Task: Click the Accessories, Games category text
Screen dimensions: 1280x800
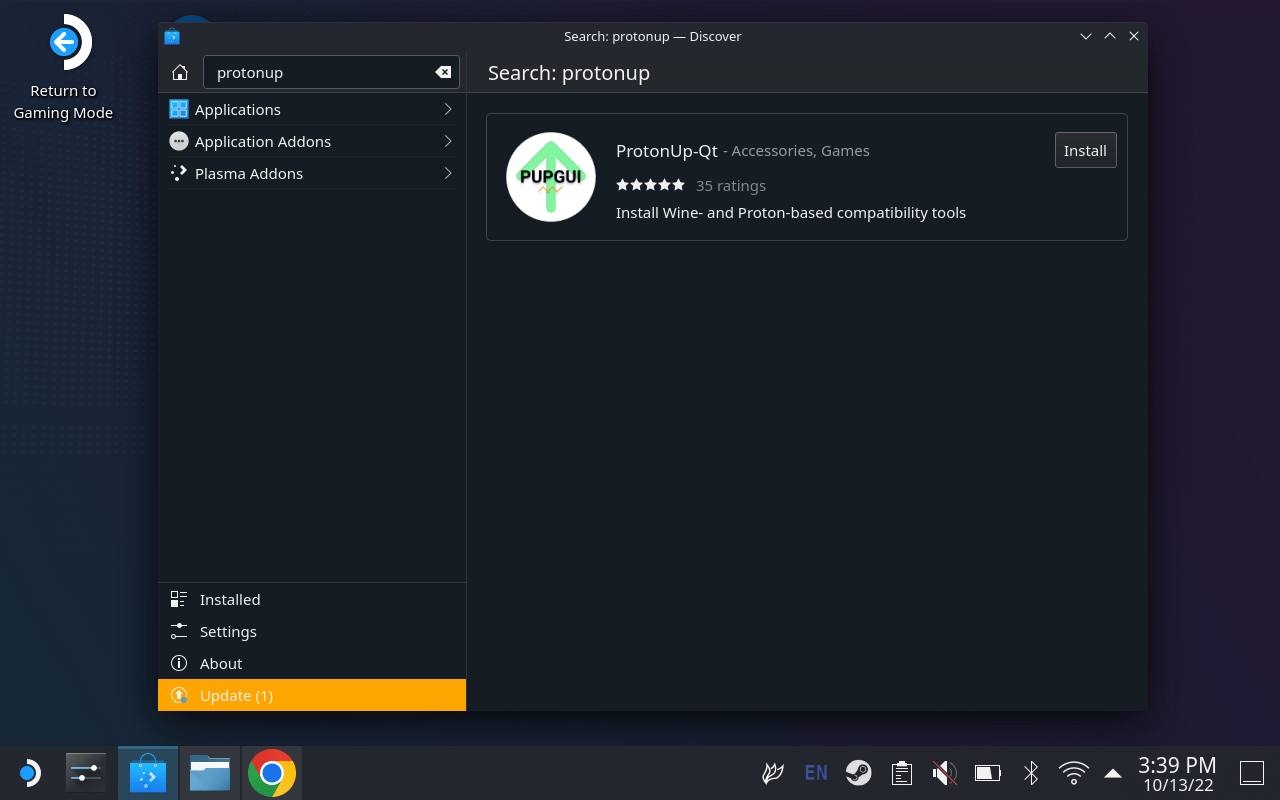Action: pos(800,151)
